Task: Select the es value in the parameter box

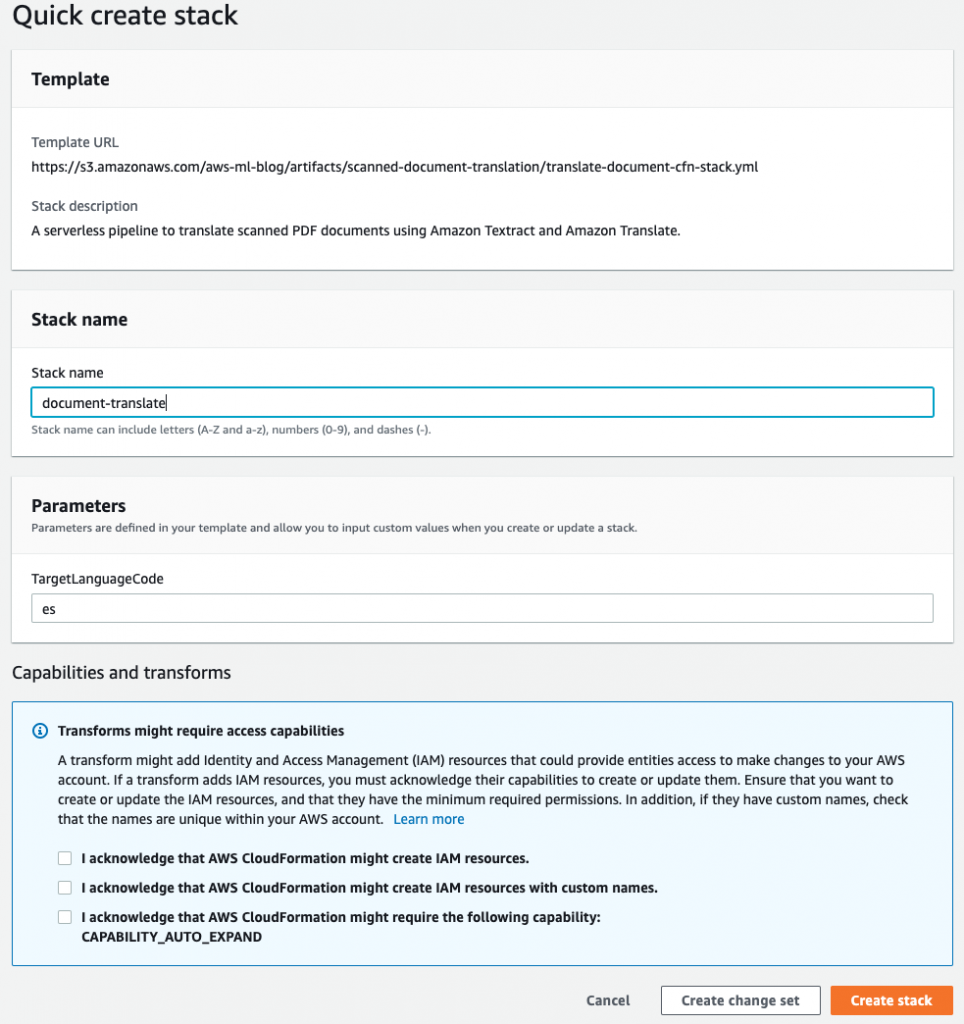Action: [x=49, y=607]
